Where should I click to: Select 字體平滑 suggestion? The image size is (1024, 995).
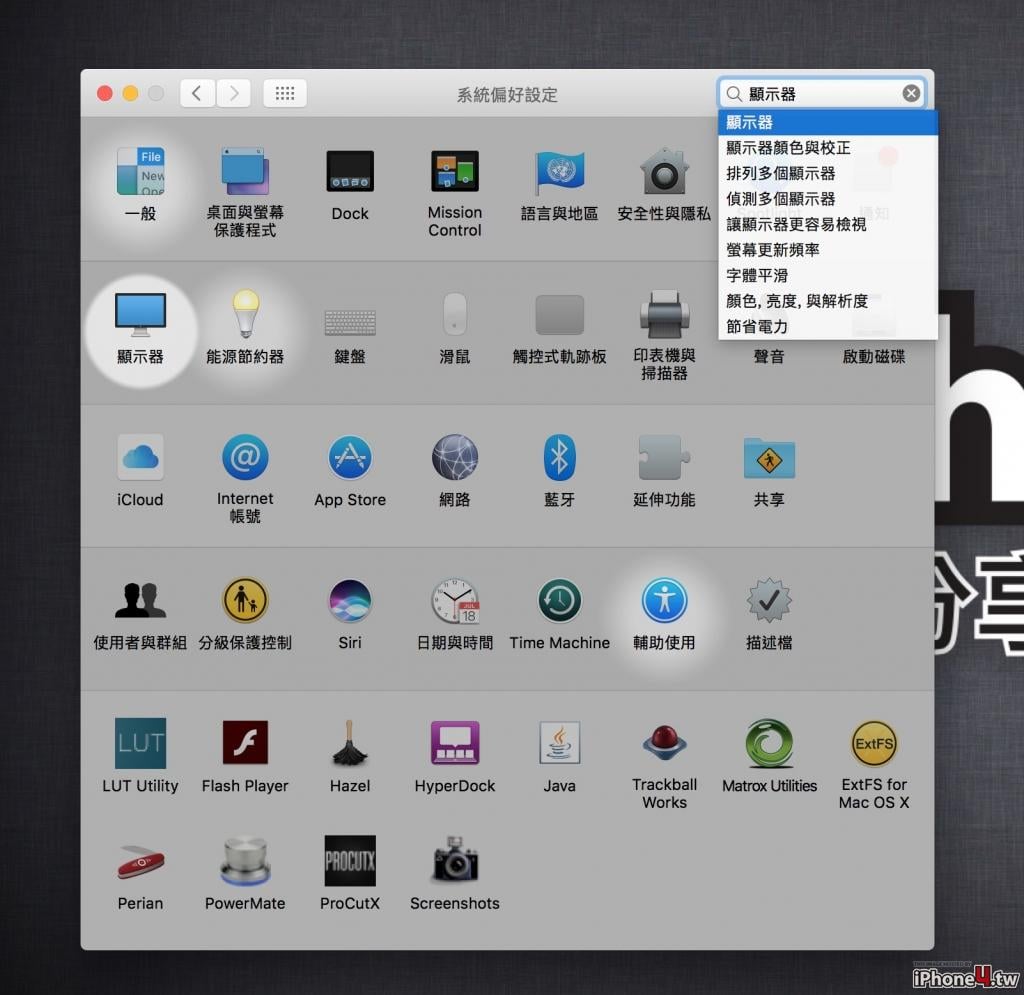point(827,275)
